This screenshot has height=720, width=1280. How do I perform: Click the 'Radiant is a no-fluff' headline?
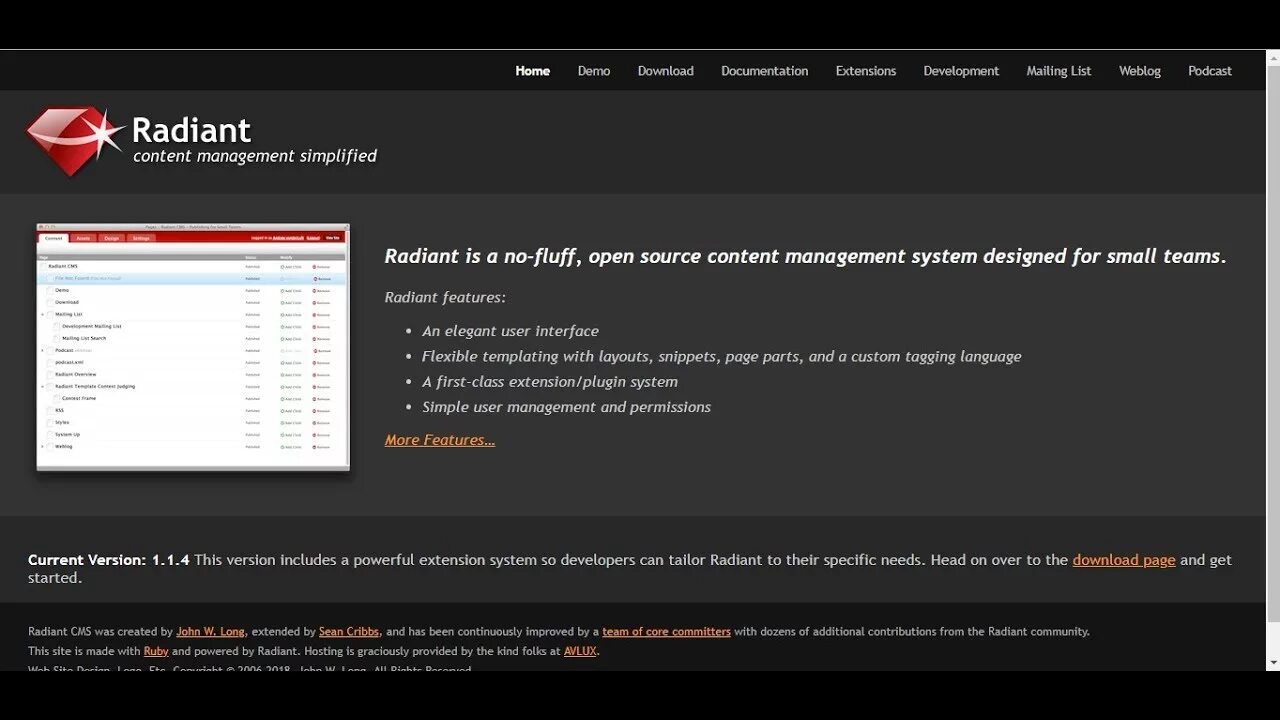click(805, 256)
